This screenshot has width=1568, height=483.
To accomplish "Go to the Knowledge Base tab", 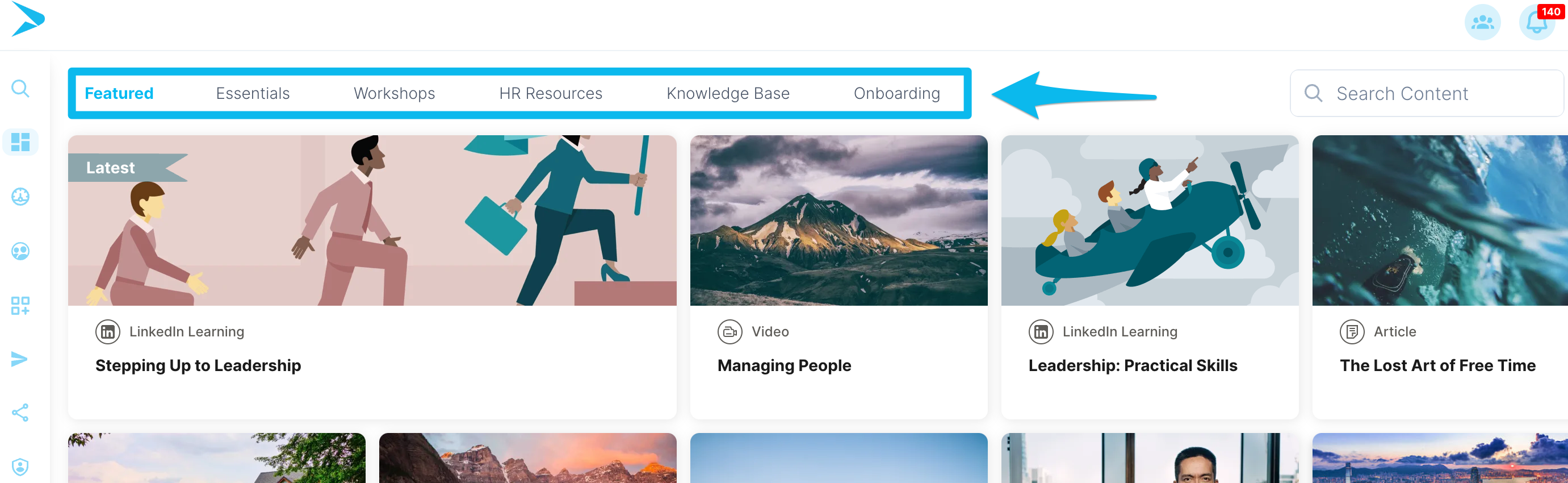I will 727,93.
